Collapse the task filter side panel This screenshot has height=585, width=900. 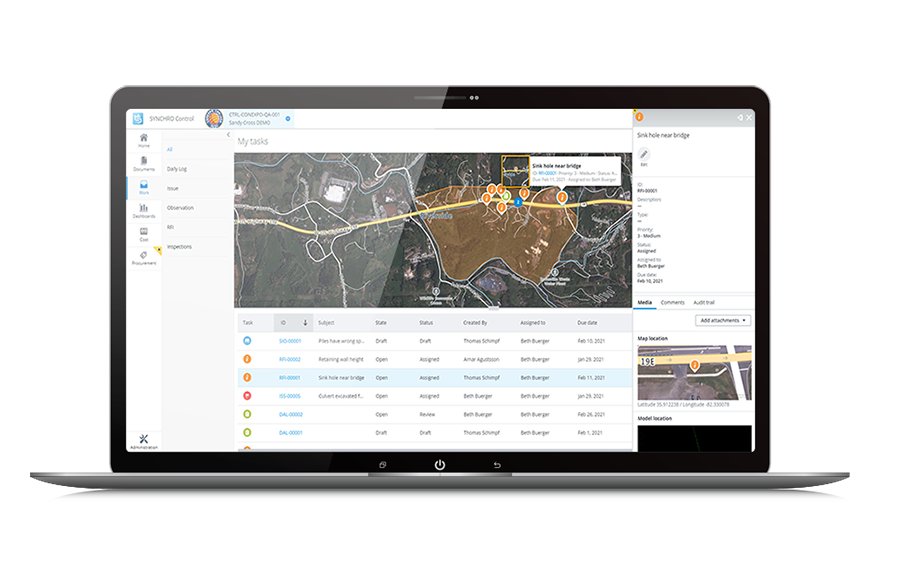pos(228,134)
